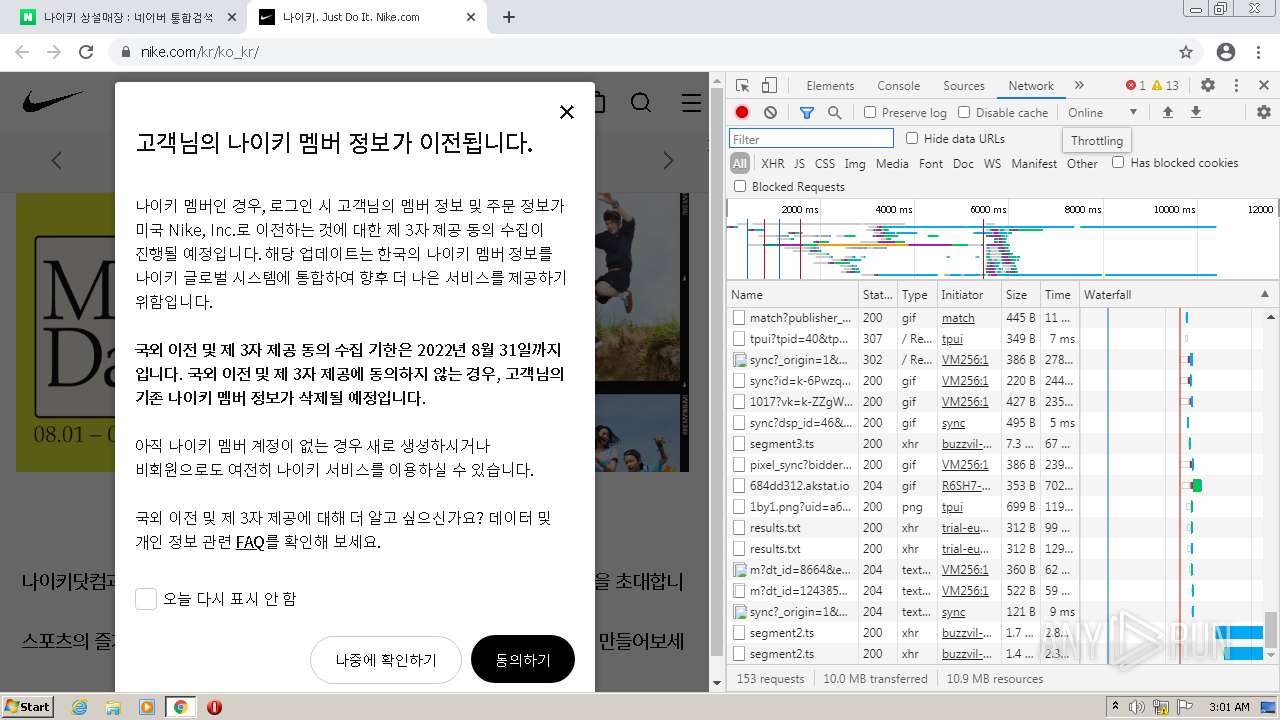Image resolution: width=1280 pixels, height=720 pixels.
Task: Click the 나중에 확인하기 button
Action: (x=386, y=660)
